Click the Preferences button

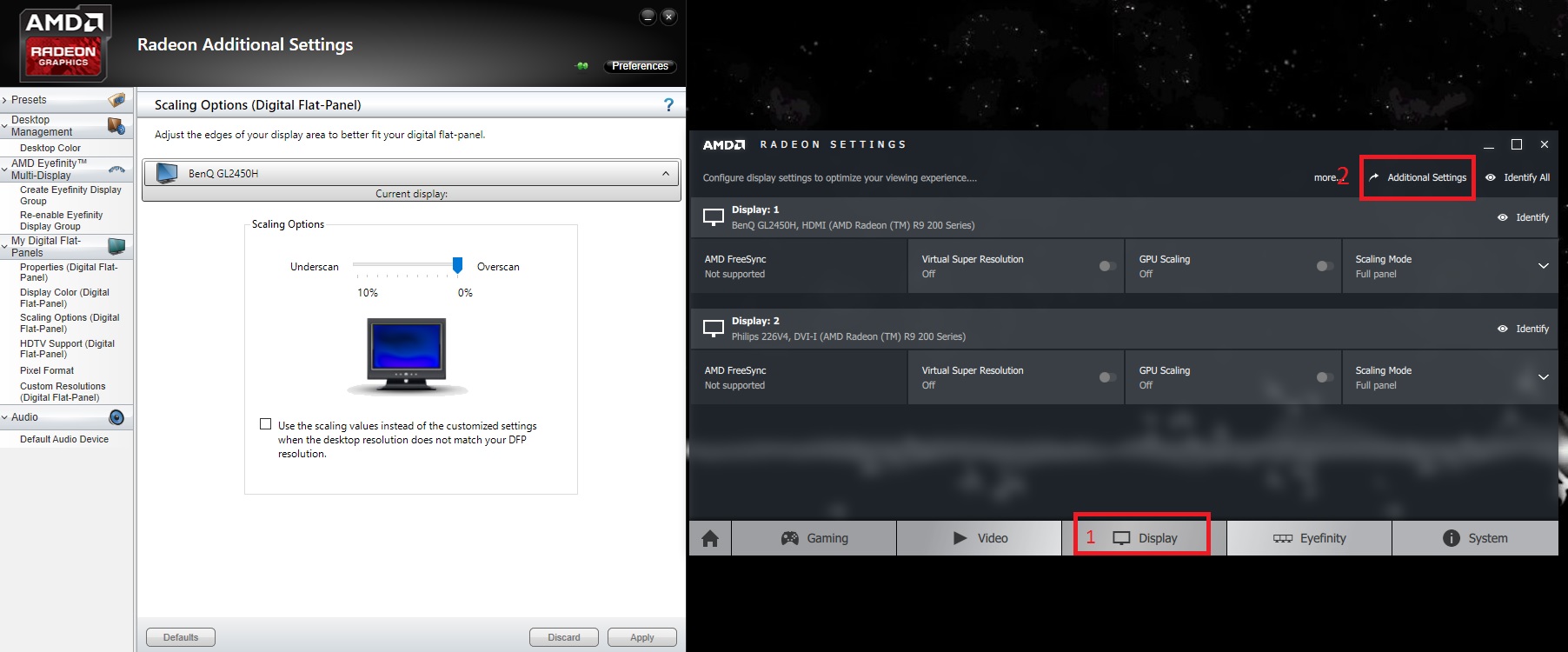coord(640,66)
